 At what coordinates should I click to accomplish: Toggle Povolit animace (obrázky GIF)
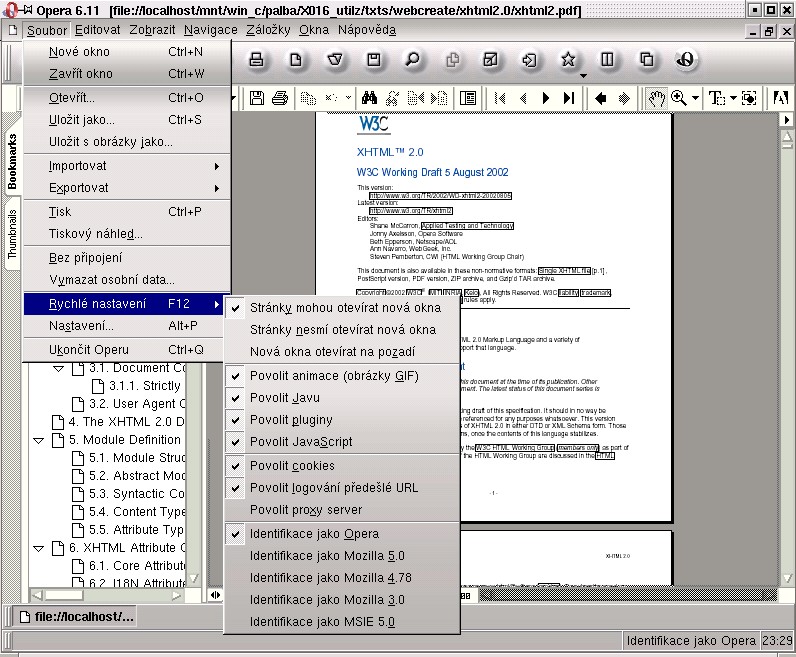coord(342,376)
